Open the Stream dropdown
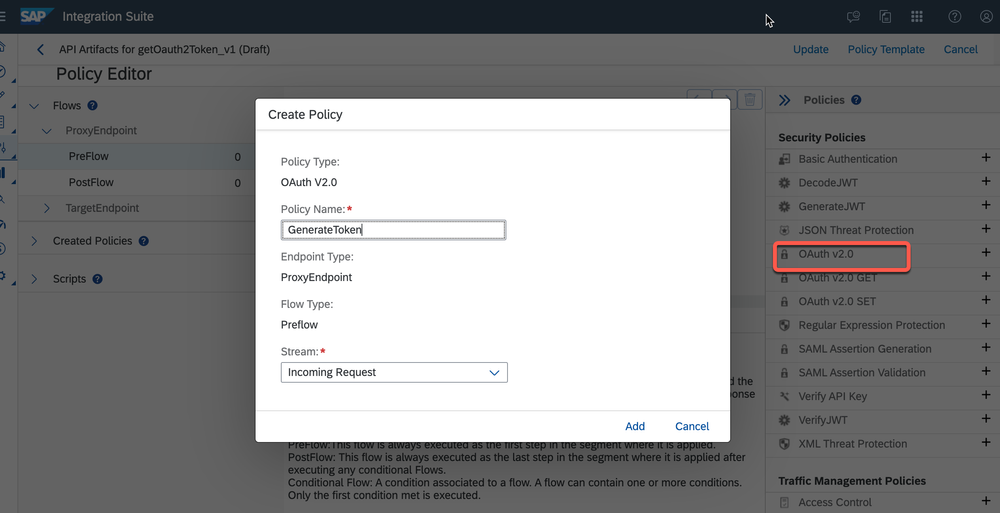Viewport: 1000px width, 513px height. coord(394,372)
